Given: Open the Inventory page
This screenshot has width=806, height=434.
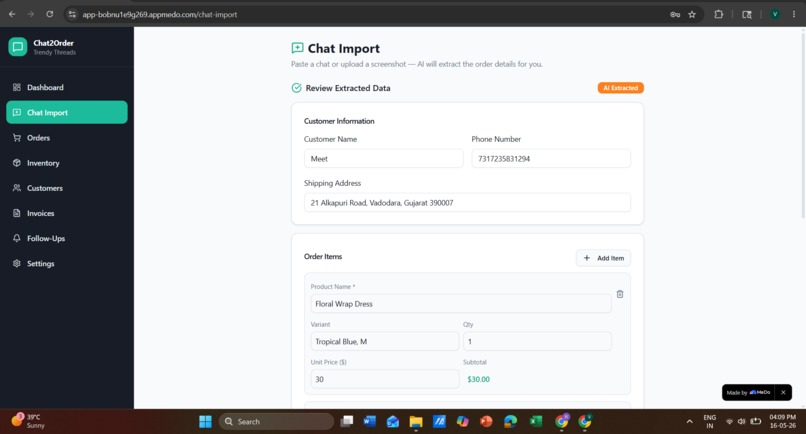Looking at the screenshot, I should click(67, 163).
